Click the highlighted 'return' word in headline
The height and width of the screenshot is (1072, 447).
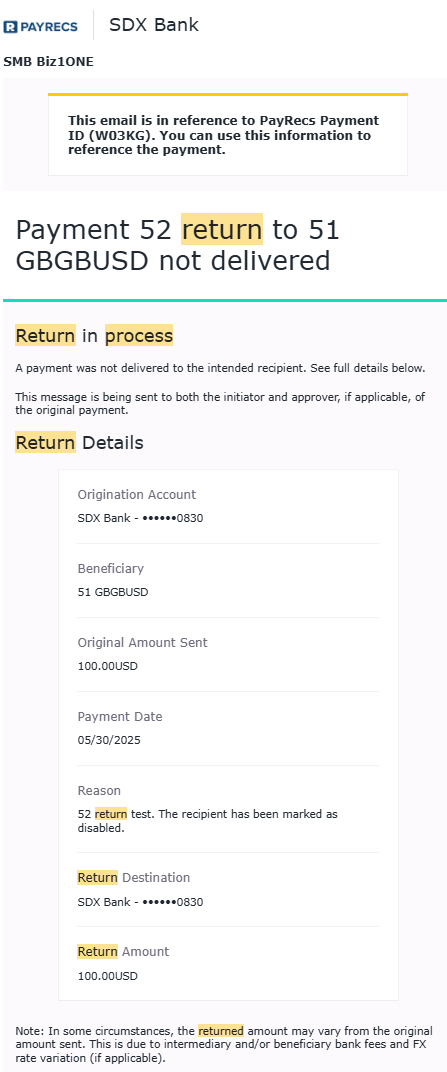(221, 230)
